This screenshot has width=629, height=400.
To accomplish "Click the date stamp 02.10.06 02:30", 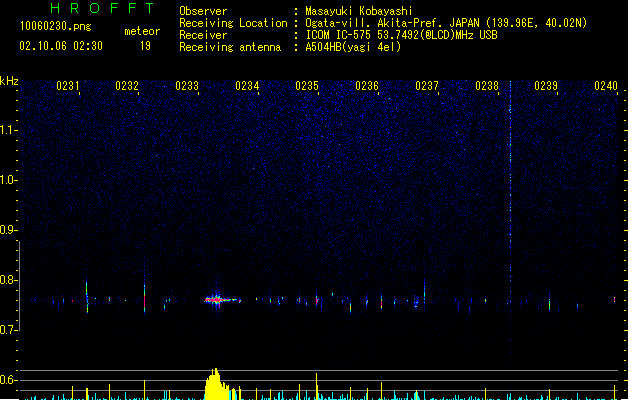I will coord(61,46).
